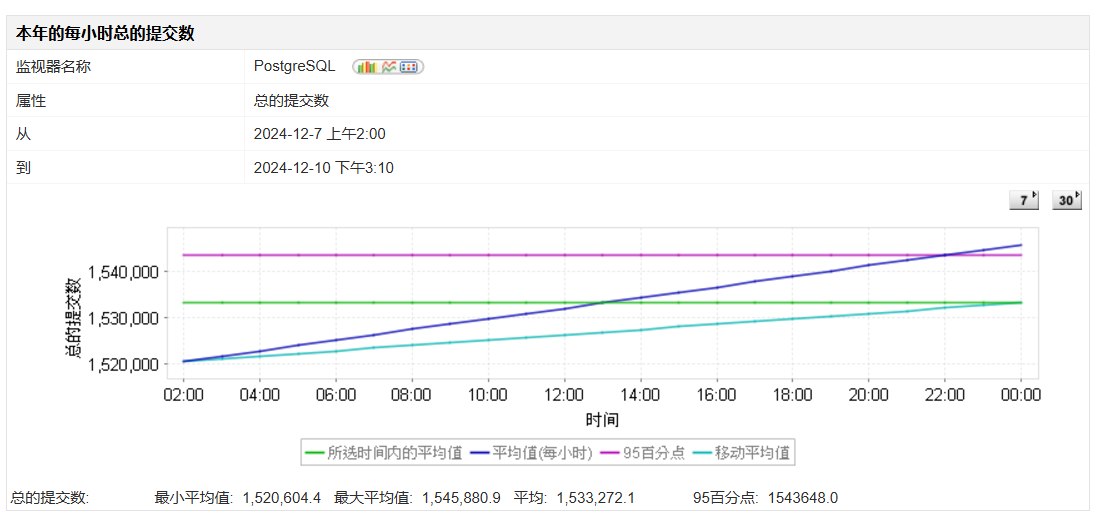Show the 7-day report
This screenshot has height=522, width=1101.
click(x=1025, y=201)
